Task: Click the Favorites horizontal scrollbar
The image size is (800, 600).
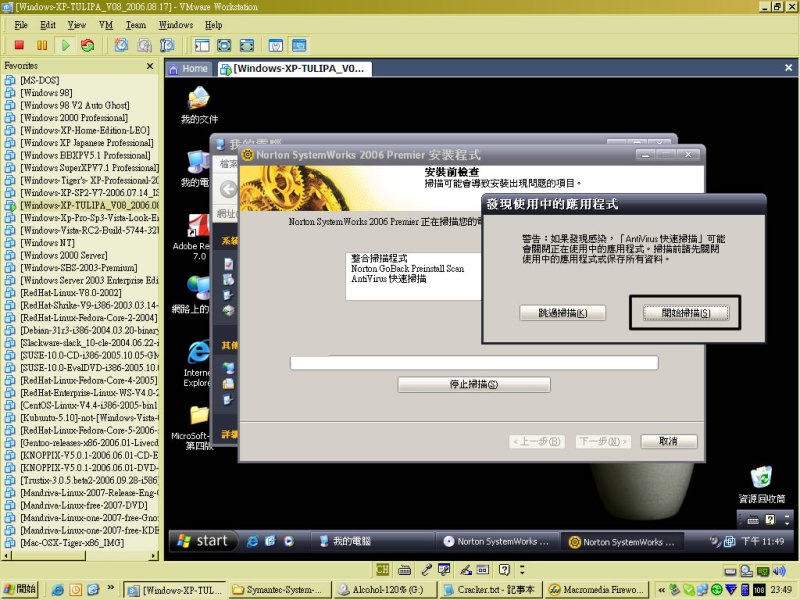Action: pyautogui.click(x=81, y=556)
